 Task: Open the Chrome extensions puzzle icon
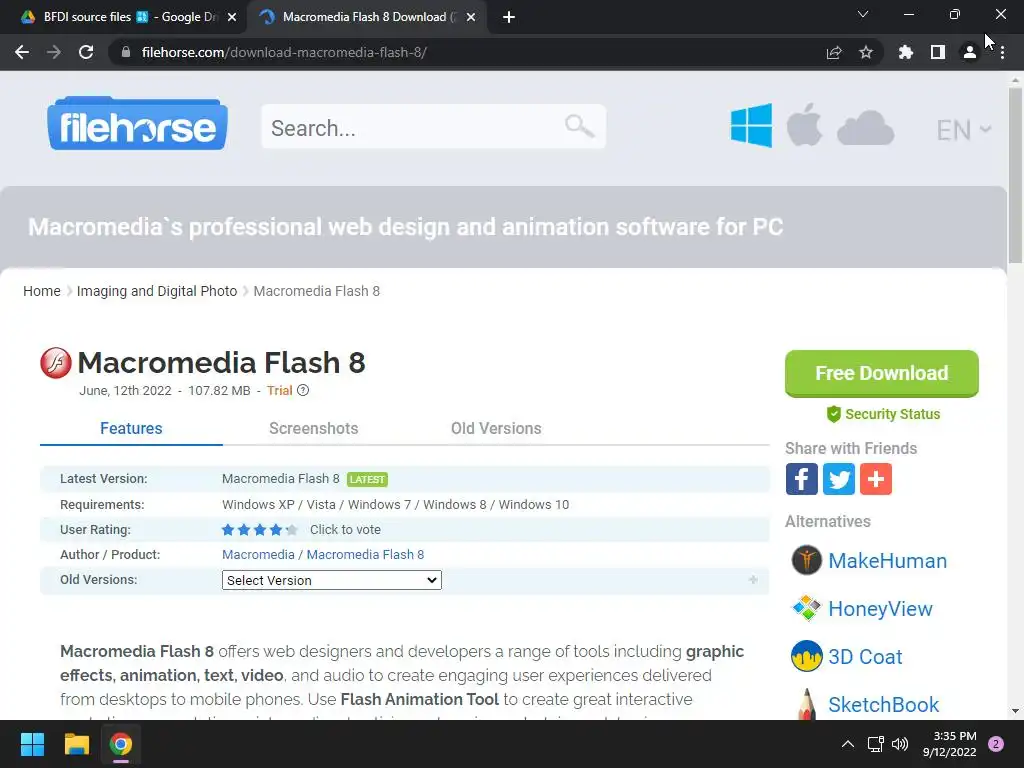pyautogui.click(x=906, y=52)
